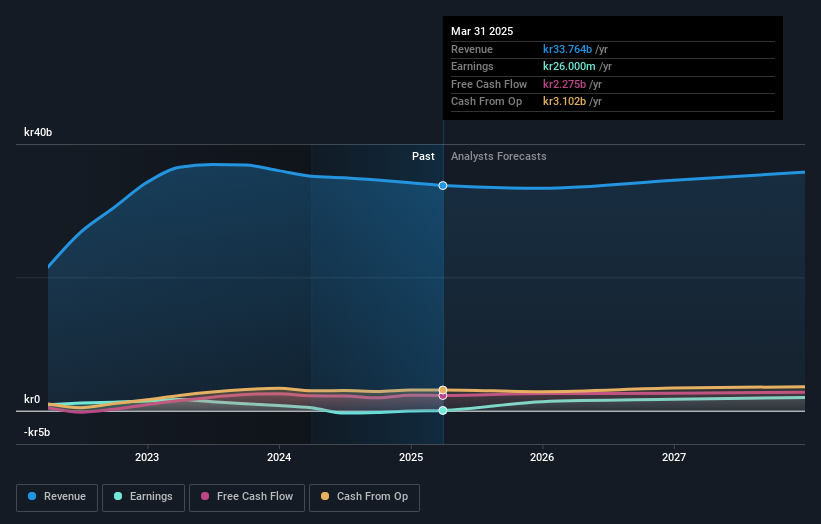Image resolution: width=821 pixels, height=524 pixels.
Task: Click the teal Earnings data point marker
Action: [x=443, y=410]
